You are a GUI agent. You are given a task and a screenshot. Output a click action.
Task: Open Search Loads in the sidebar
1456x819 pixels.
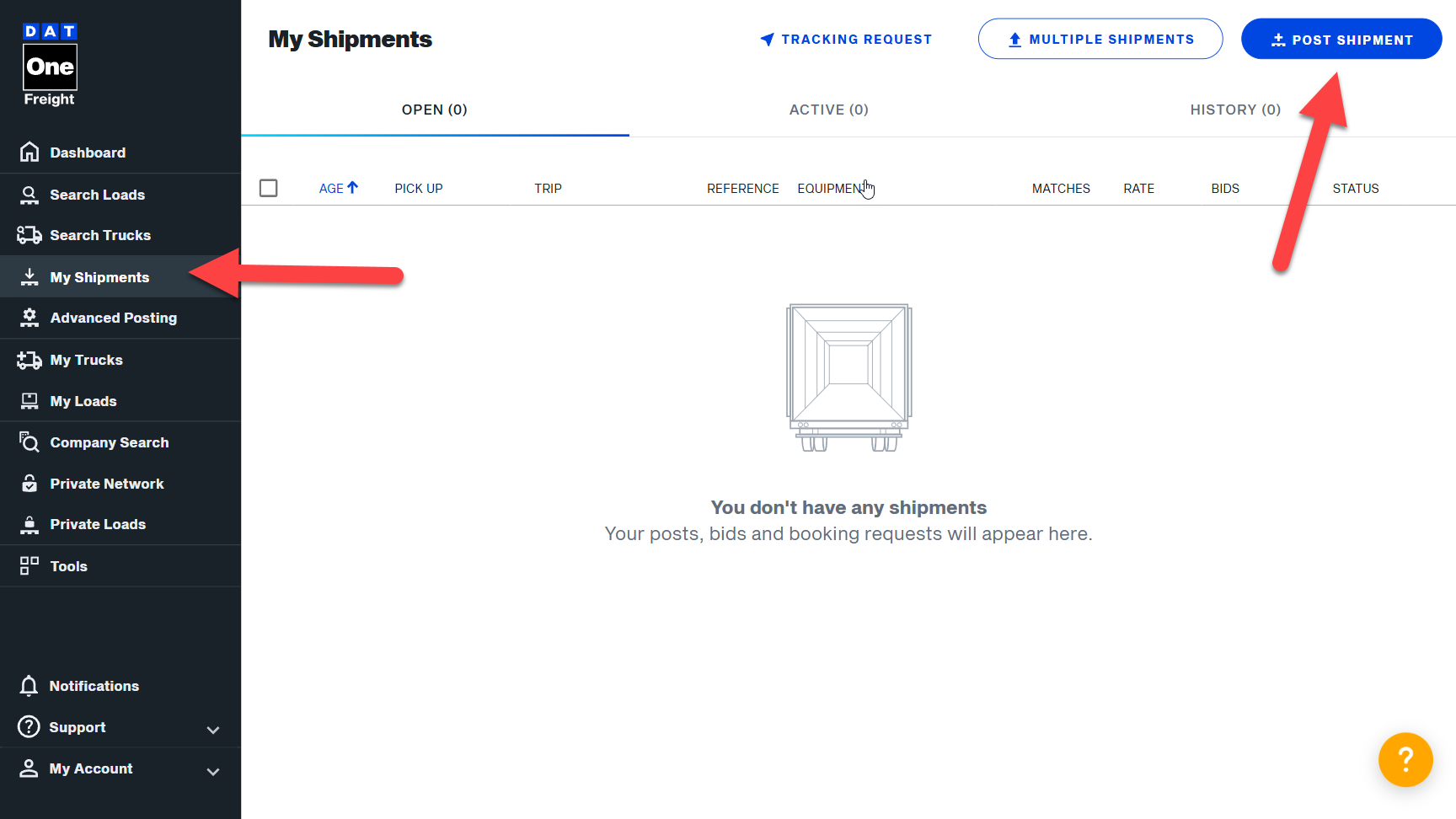120,195
